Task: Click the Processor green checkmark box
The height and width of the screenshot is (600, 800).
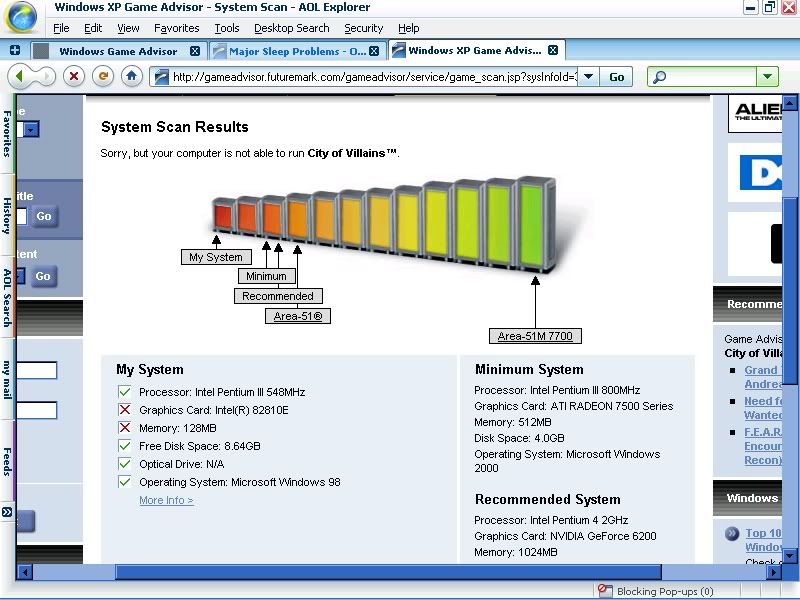Action: (124, 392)
